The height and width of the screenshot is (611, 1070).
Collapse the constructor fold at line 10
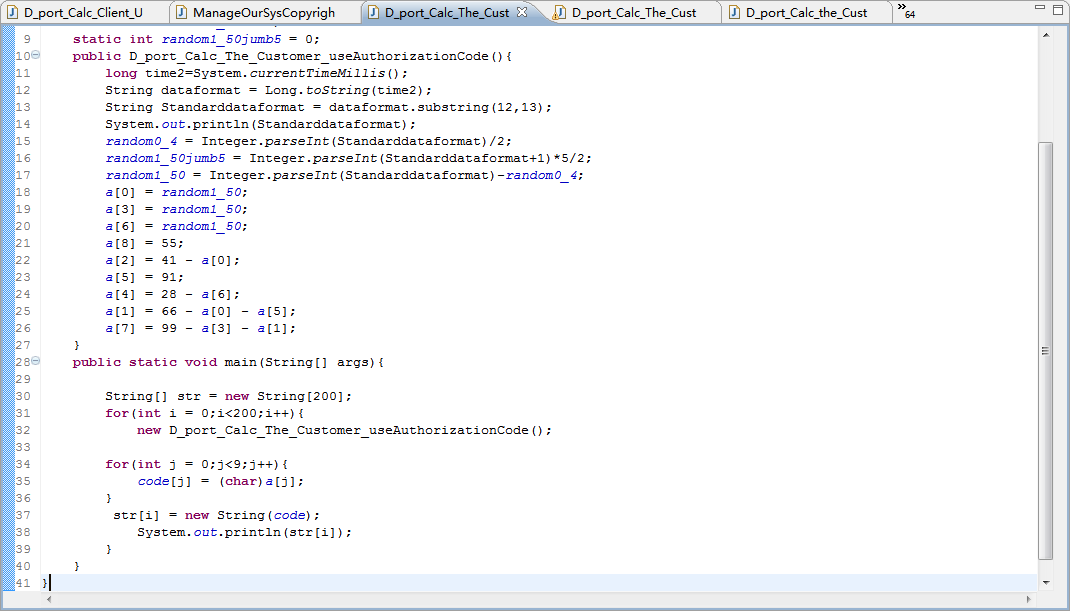point(35,55)
